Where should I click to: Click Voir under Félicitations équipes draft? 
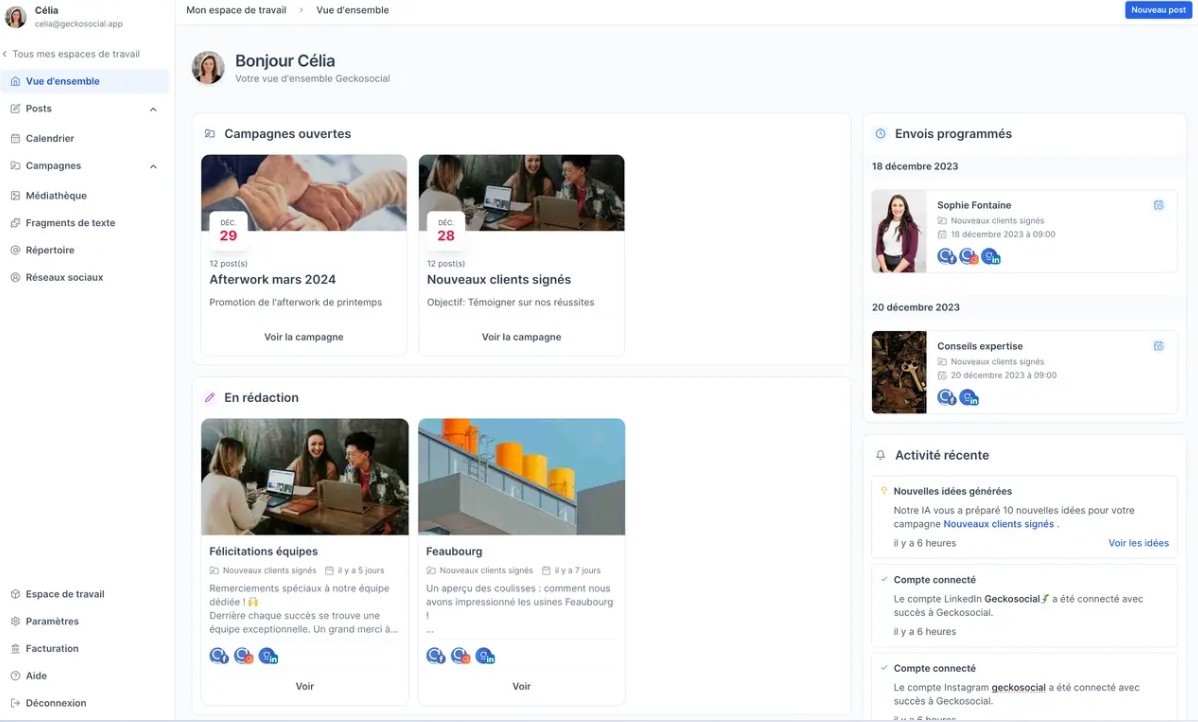point(305,686)
